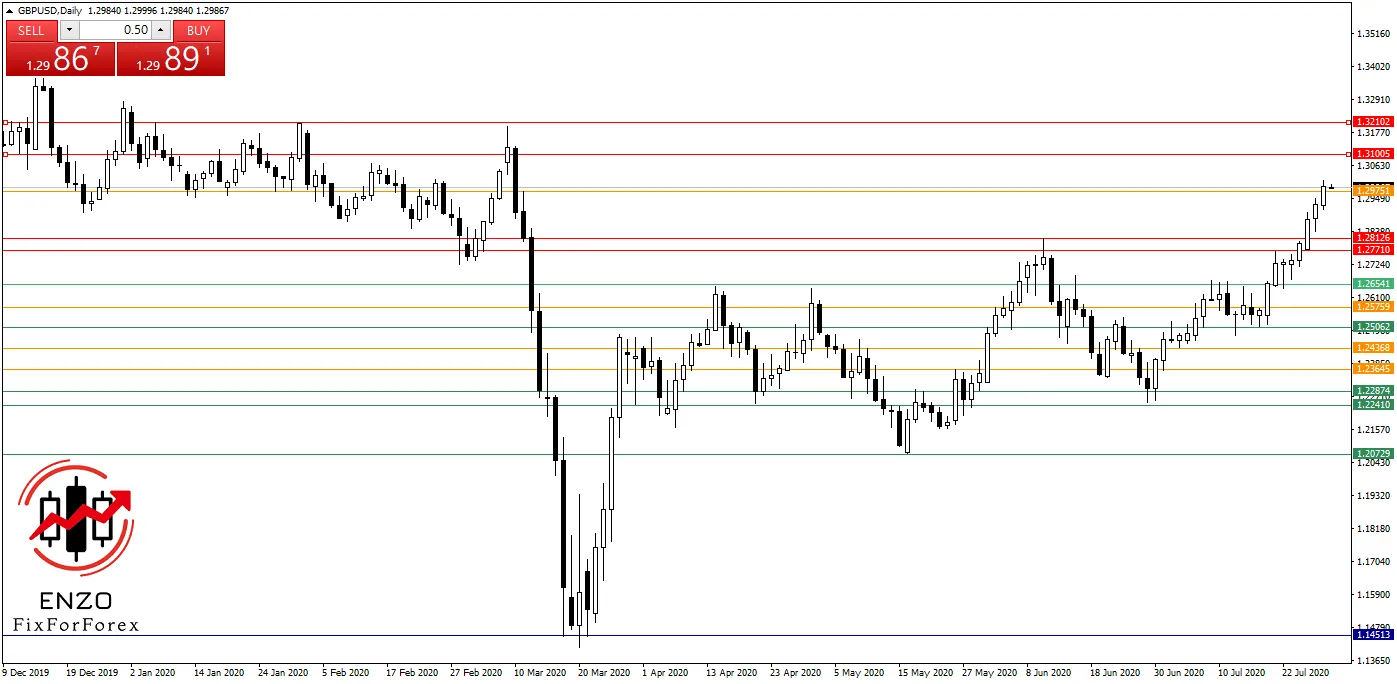1397x684 pixels.
Task: Click the 1 Apr 2020 date label
Action: [x=665, y=674]
